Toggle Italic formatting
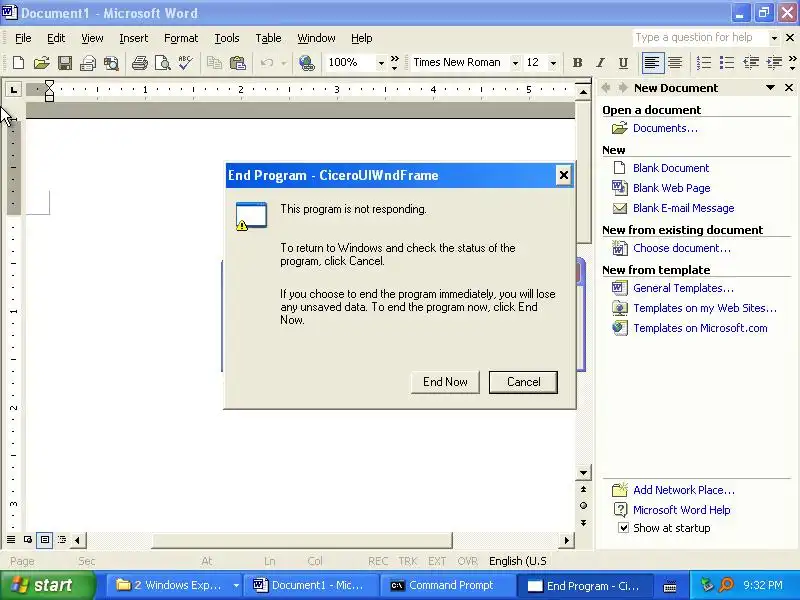Image resolution: width=800 pixels, height=600 pixels. coord(601,63)
